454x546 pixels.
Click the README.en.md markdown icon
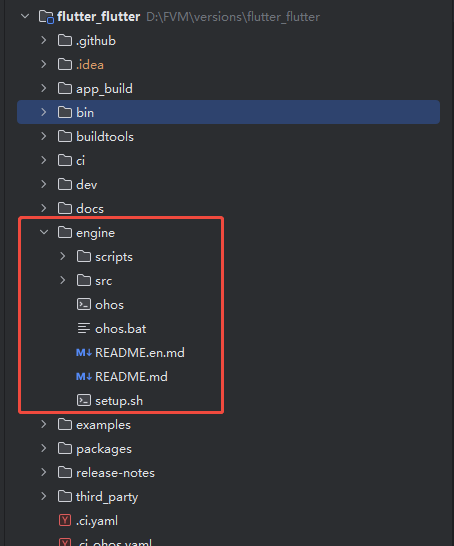click(x=84, y=353)
